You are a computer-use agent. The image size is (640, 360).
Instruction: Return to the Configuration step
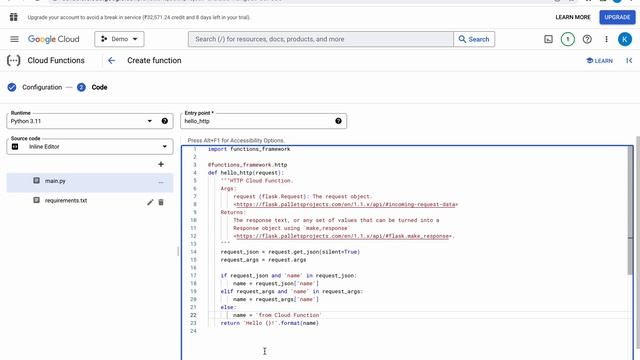[42, 87]
